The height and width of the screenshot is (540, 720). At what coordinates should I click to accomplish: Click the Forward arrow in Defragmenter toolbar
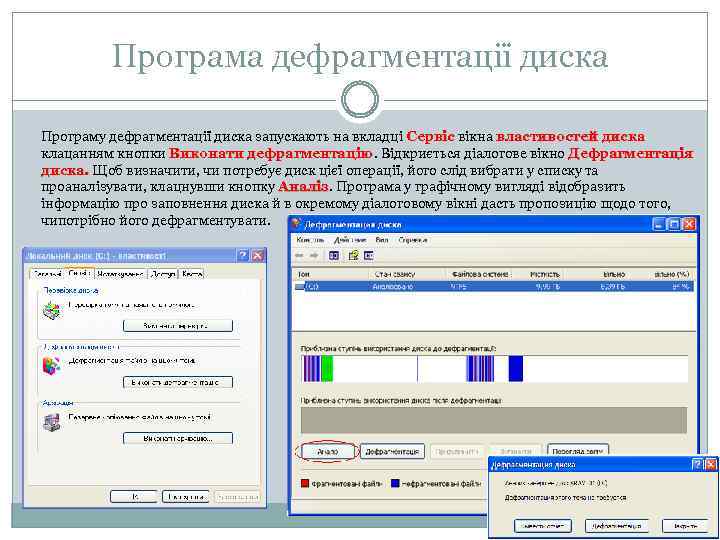point(315,256)
